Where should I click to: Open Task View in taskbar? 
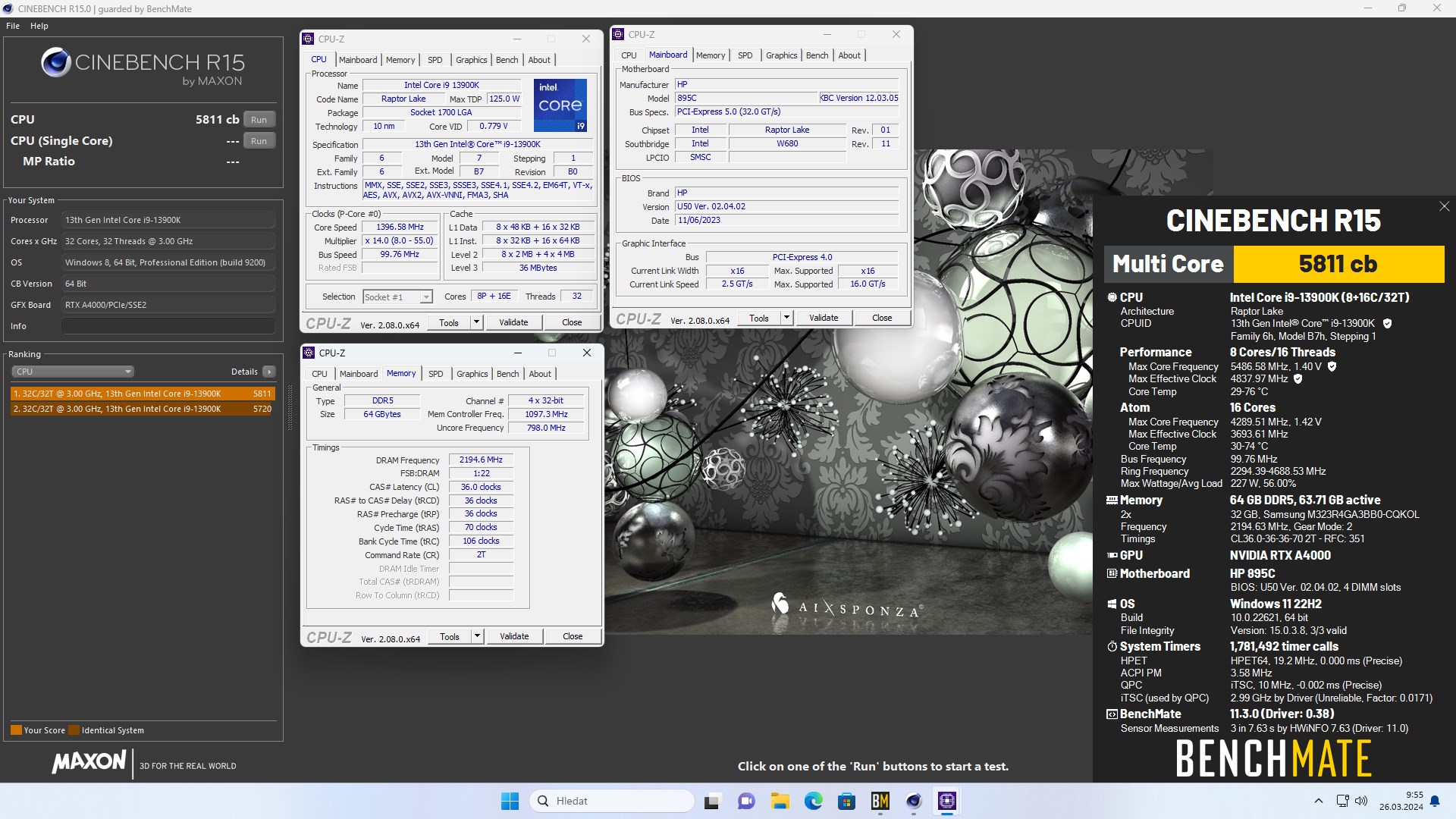712,801
